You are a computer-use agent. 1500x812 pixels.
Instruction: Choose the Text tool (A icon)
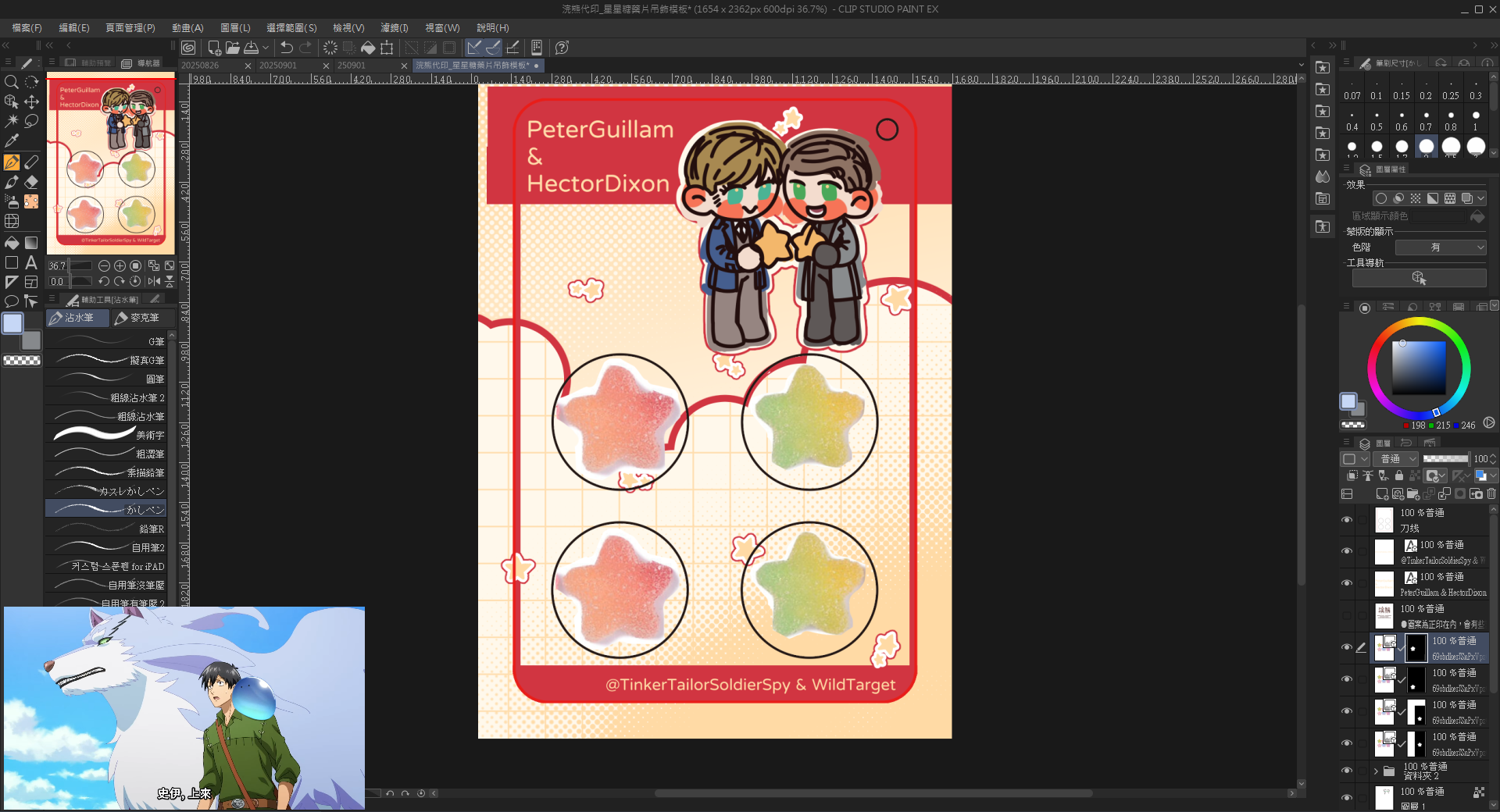tap(31, 263)
